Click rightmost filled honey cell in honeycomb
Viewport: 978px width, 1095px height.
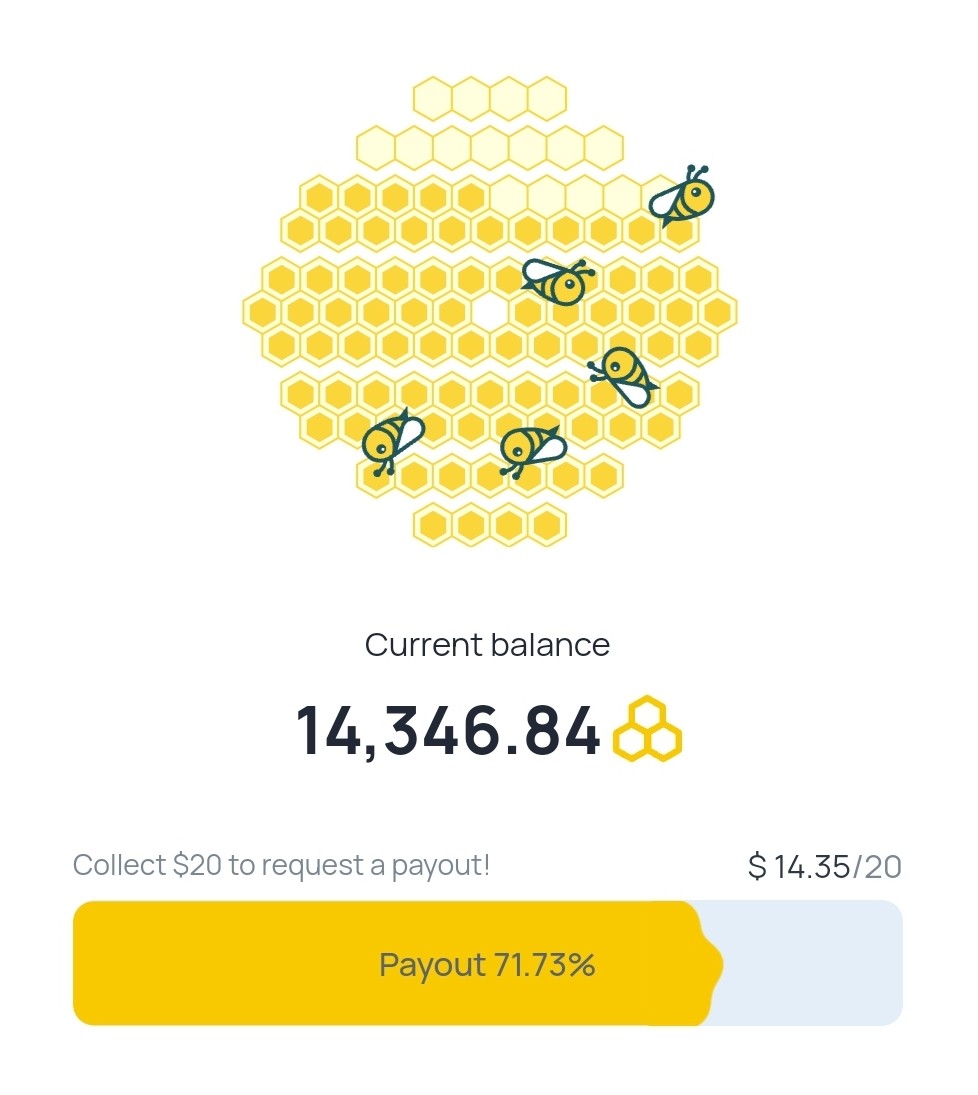[x=717, y=311]
